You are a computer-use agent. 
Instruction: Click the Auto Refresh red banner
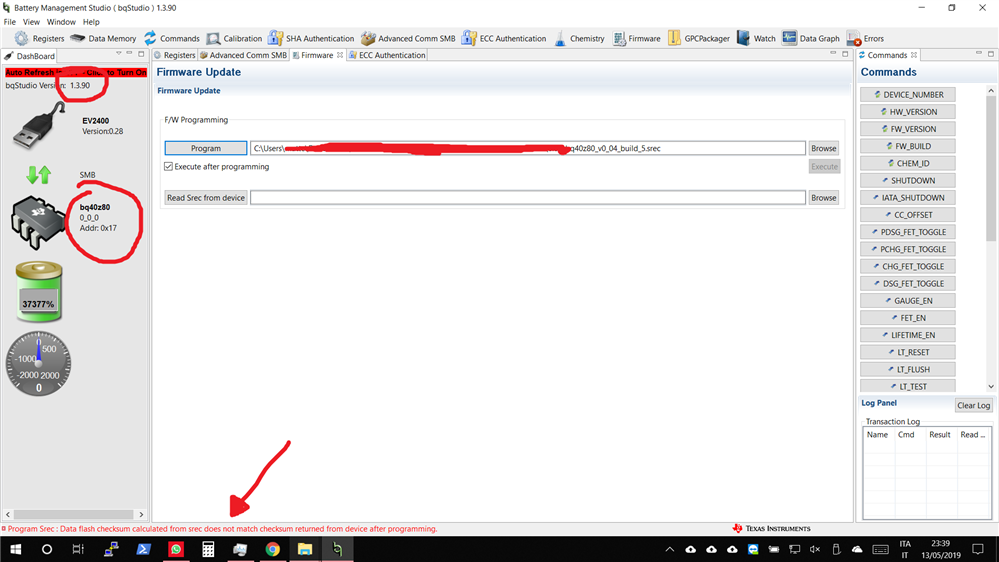pyautogui.click(x=76, y=73)
